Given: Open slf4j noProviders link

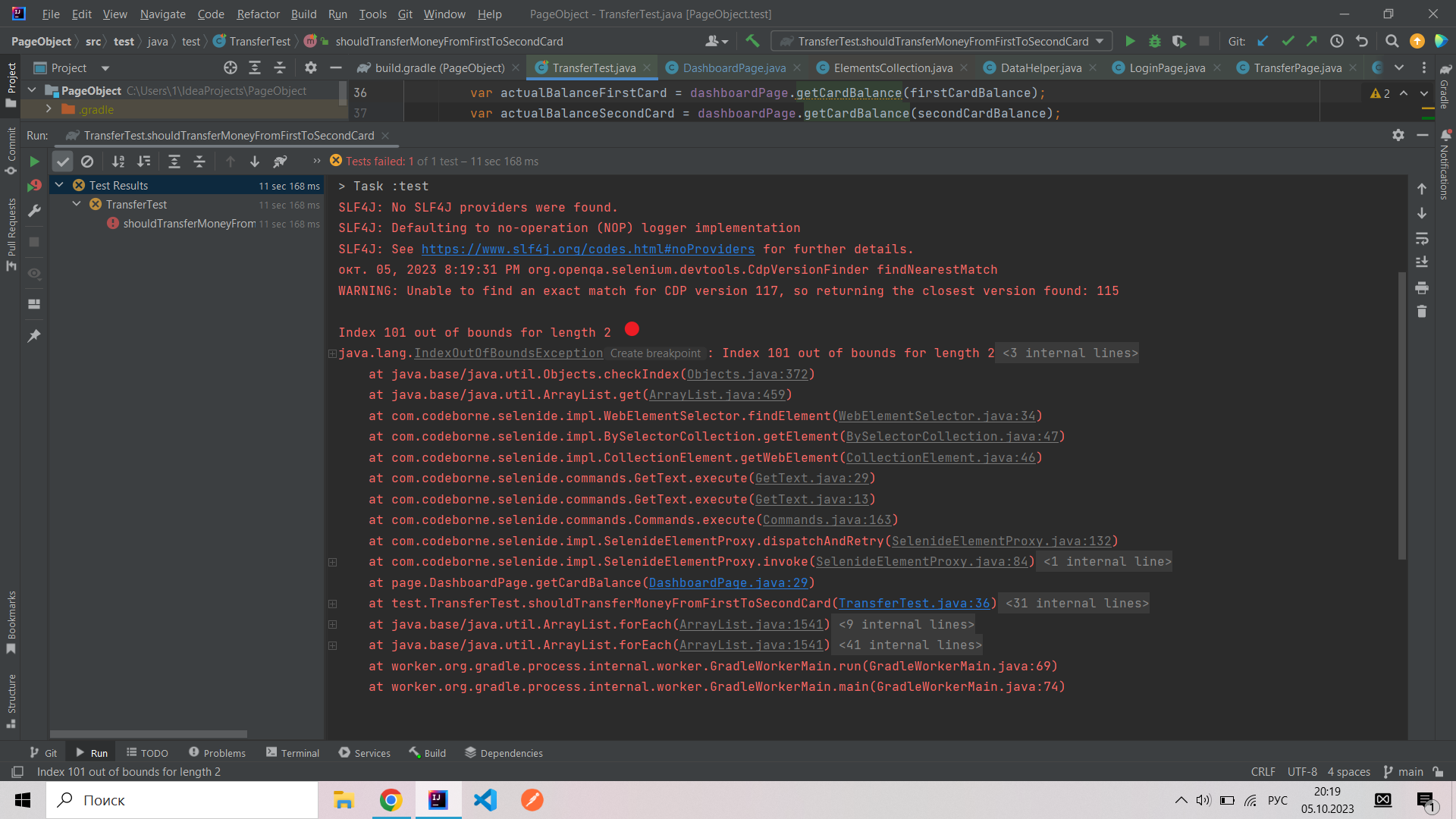Looking at the screenshot, I should (x=588, y=249).
